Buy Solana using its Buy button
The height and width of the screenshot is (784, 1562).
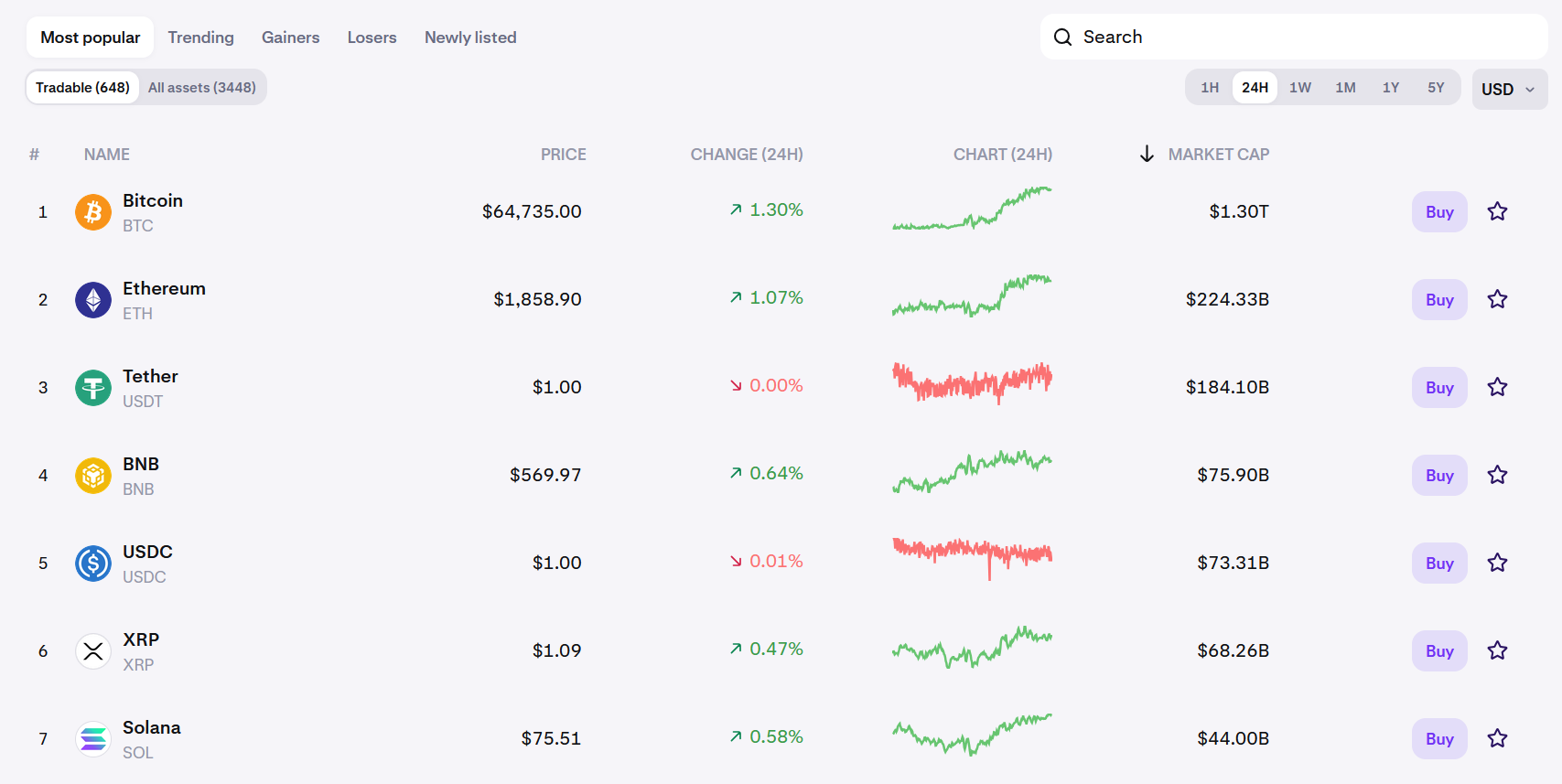(x=1439, y=739)
